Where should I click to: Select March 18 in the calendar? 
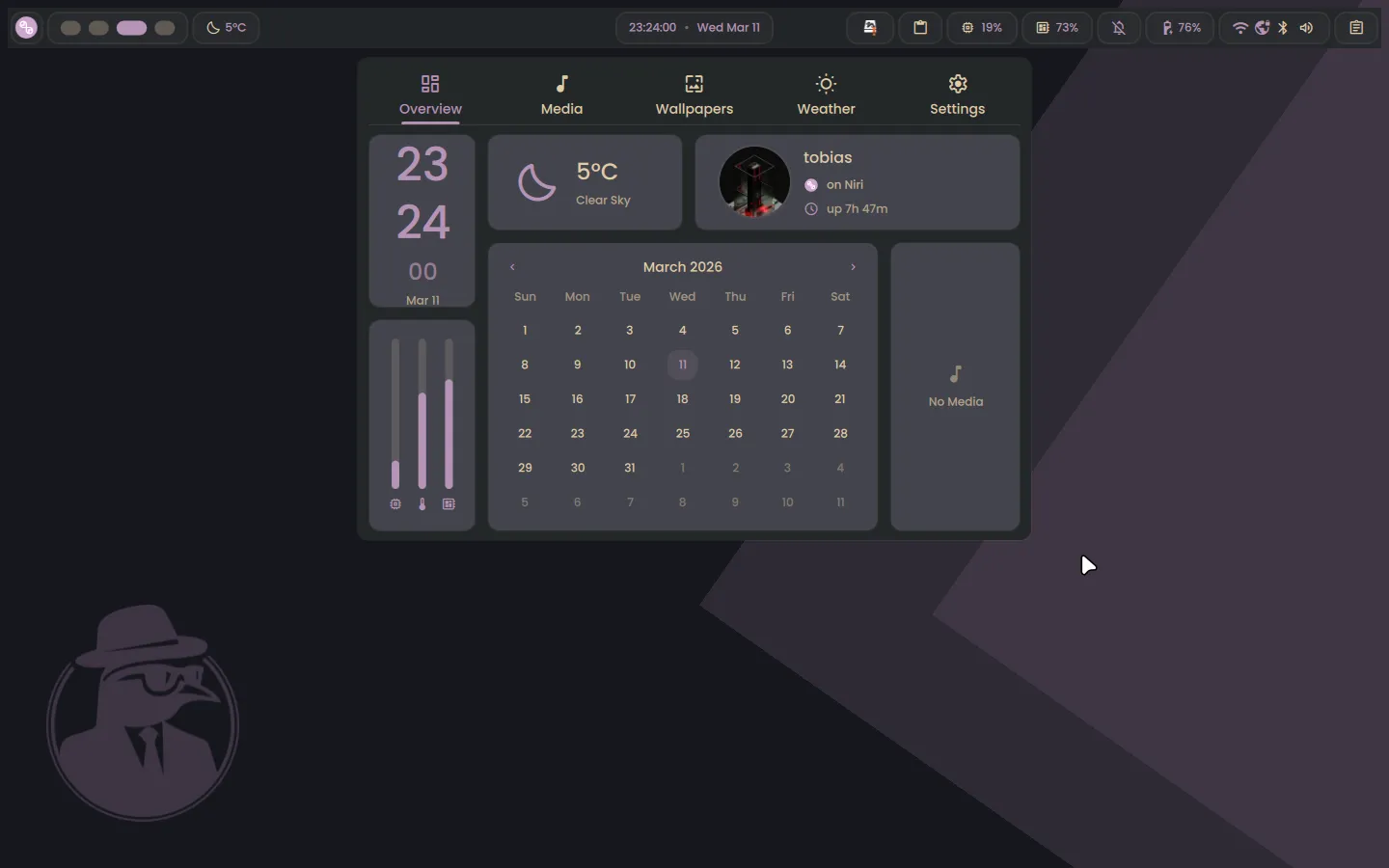pyautogui.click(x=682, y=399)
